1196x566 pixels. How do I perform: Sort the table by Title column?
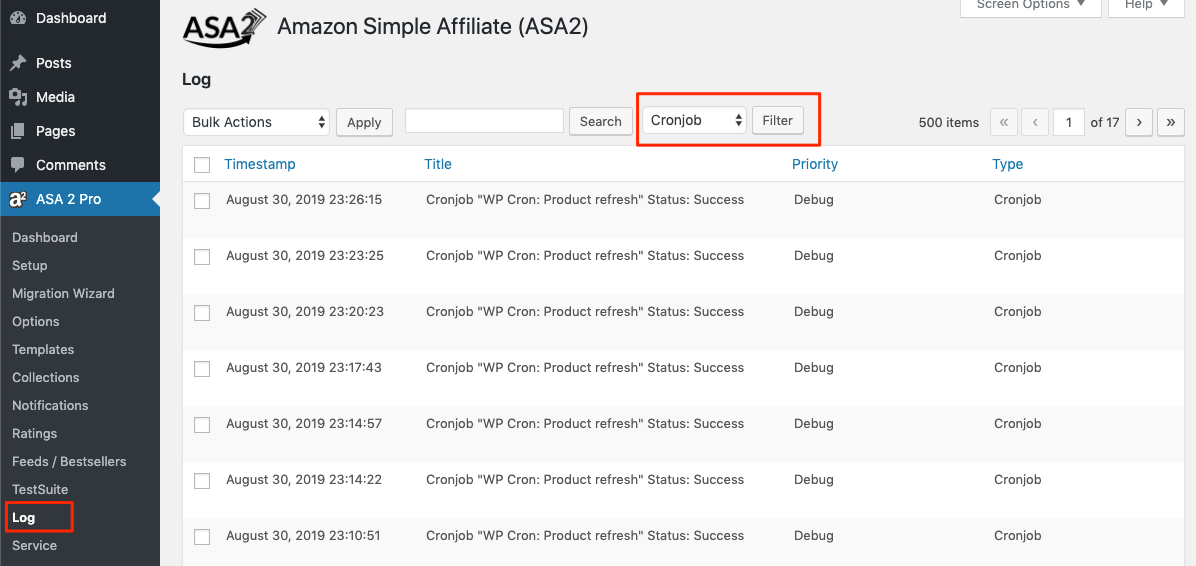(x=438, y=164)
